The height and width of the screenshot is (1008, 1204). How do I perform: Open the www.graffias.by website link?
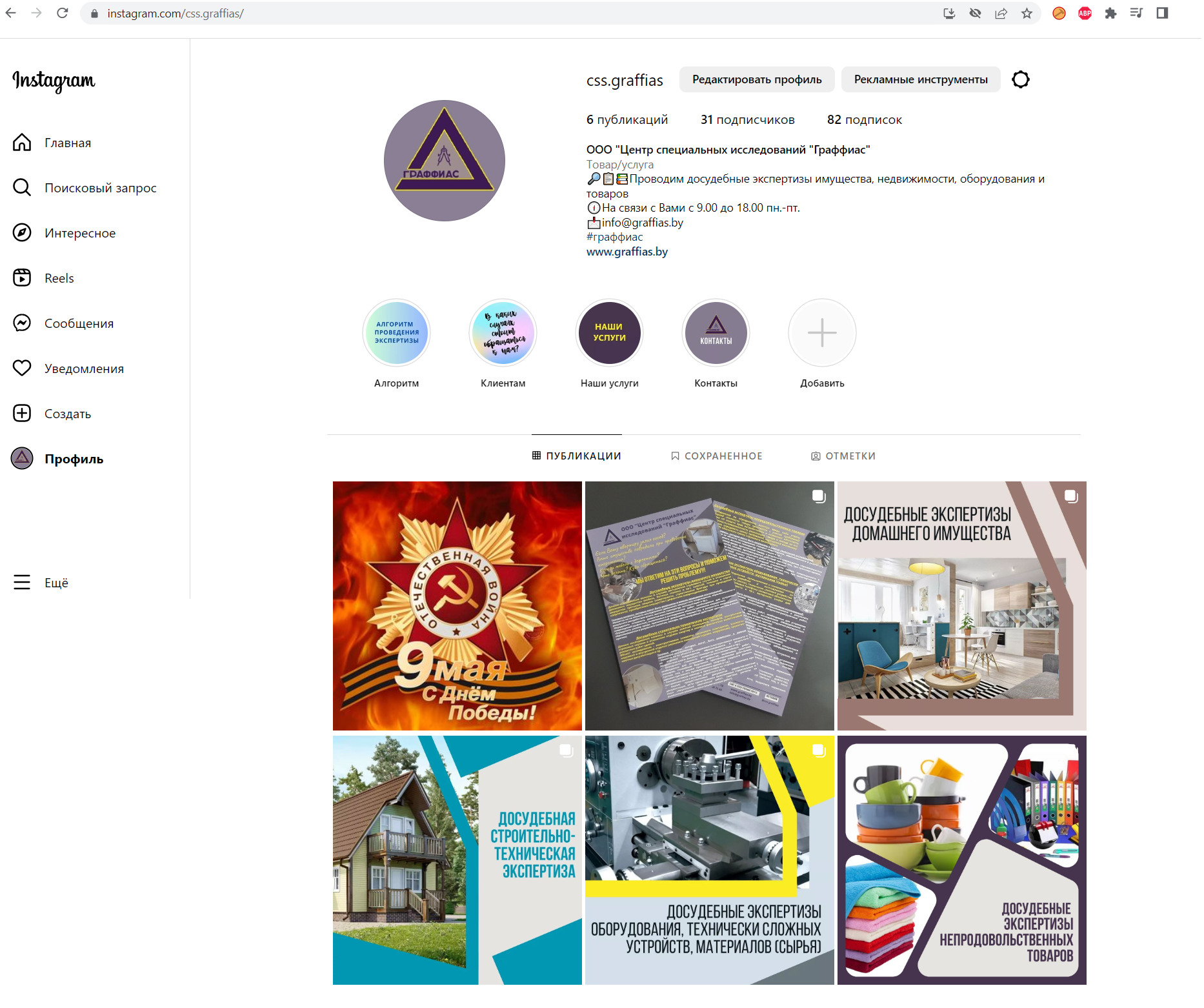point(627,252)
